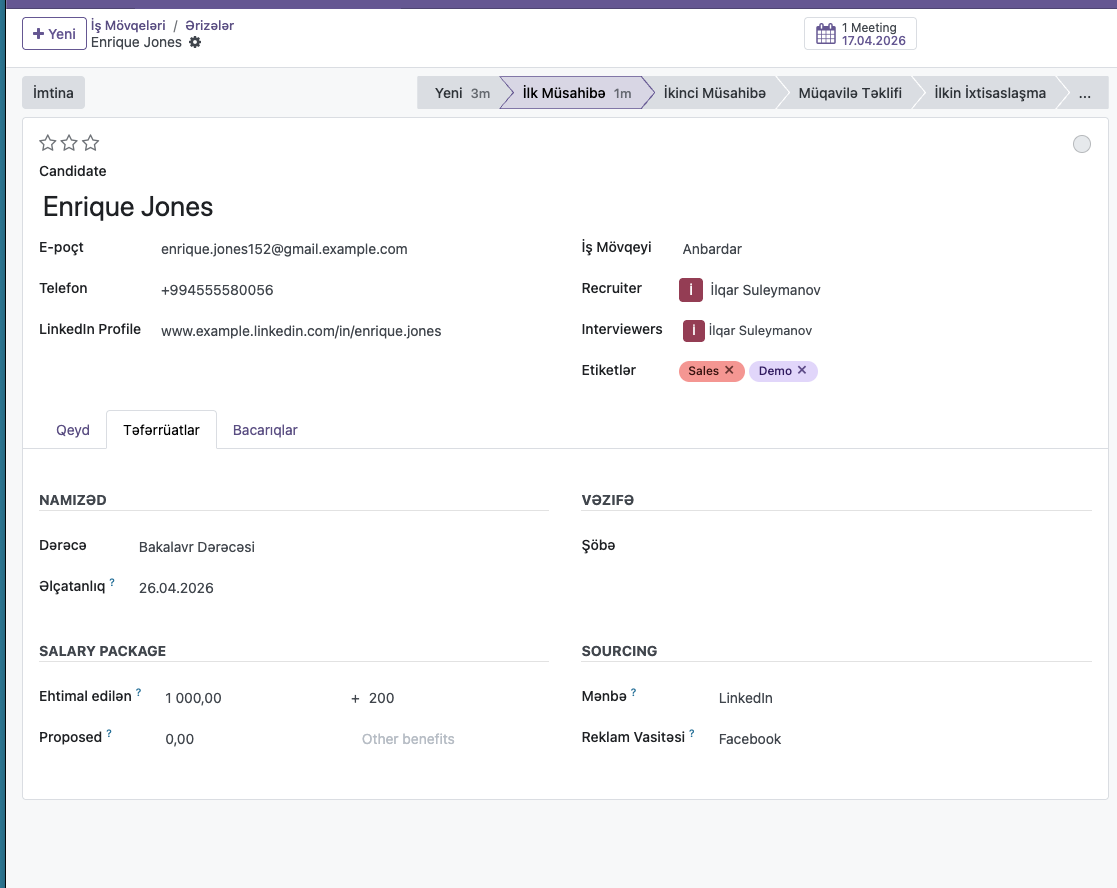Screen dimensions: 1117x888
Task: Remove the Demo tag with its X
Action: tap(802, 370)
